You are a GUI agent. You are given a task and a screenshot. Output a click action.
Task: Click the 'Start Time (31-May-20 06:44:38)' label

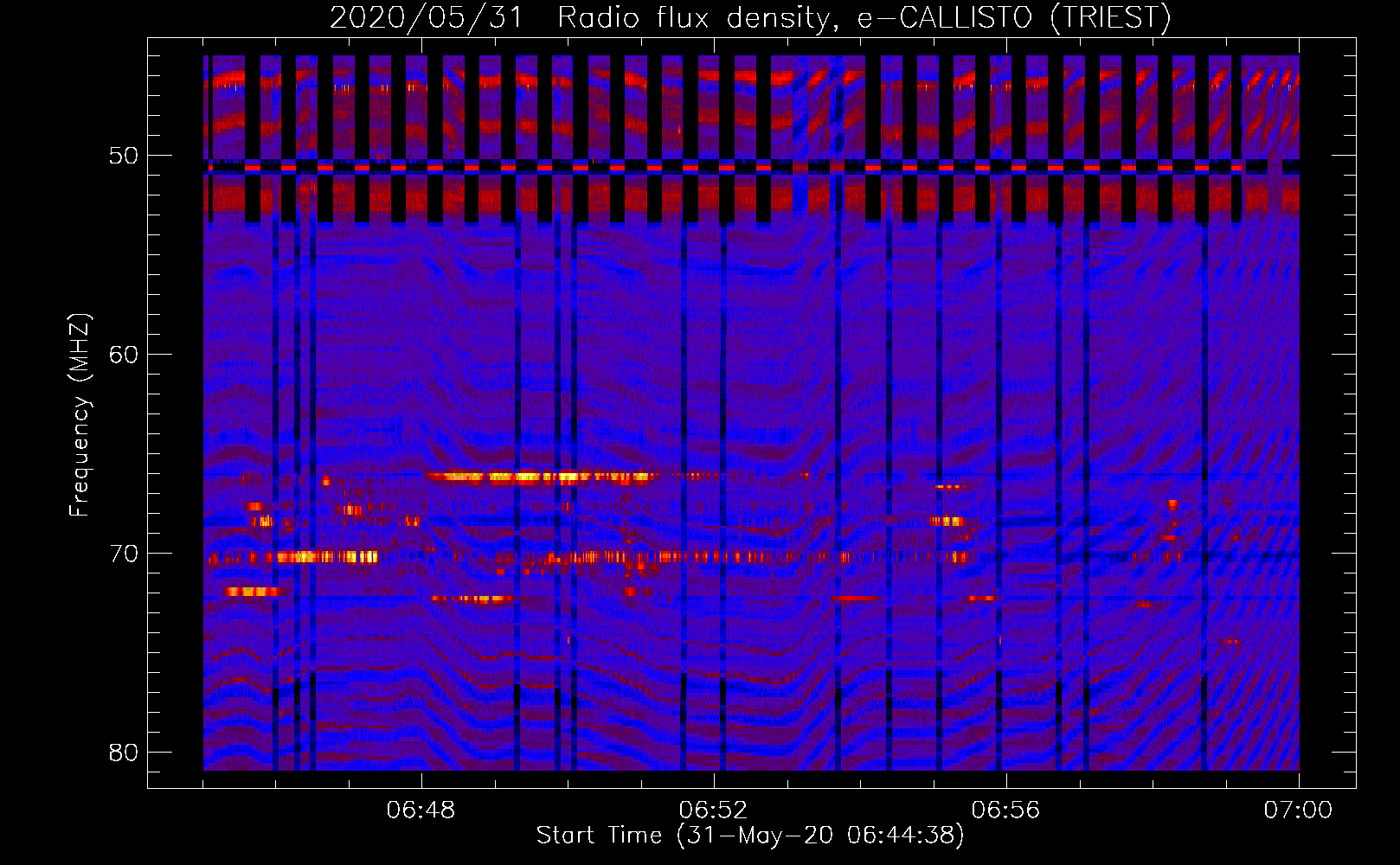click(750, 836)
